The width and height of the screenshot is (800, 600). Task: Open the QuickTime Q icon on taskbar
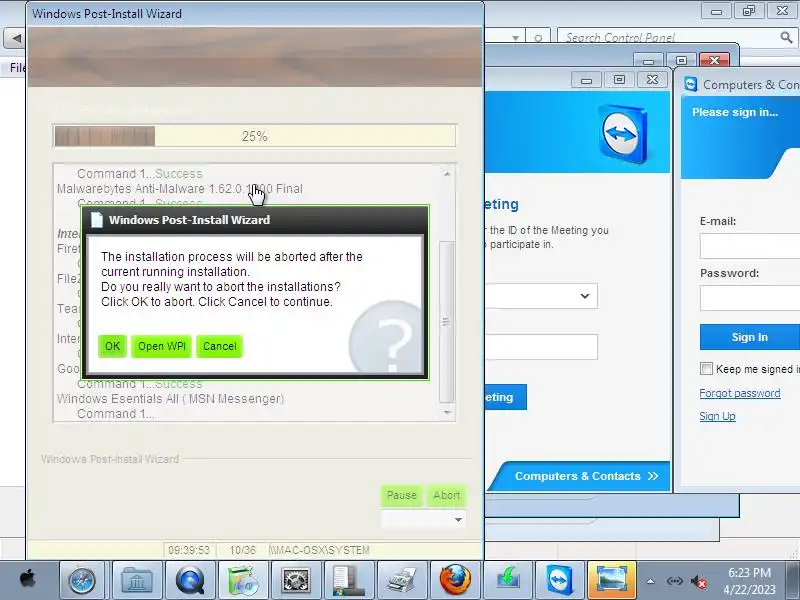coord(189,581)
